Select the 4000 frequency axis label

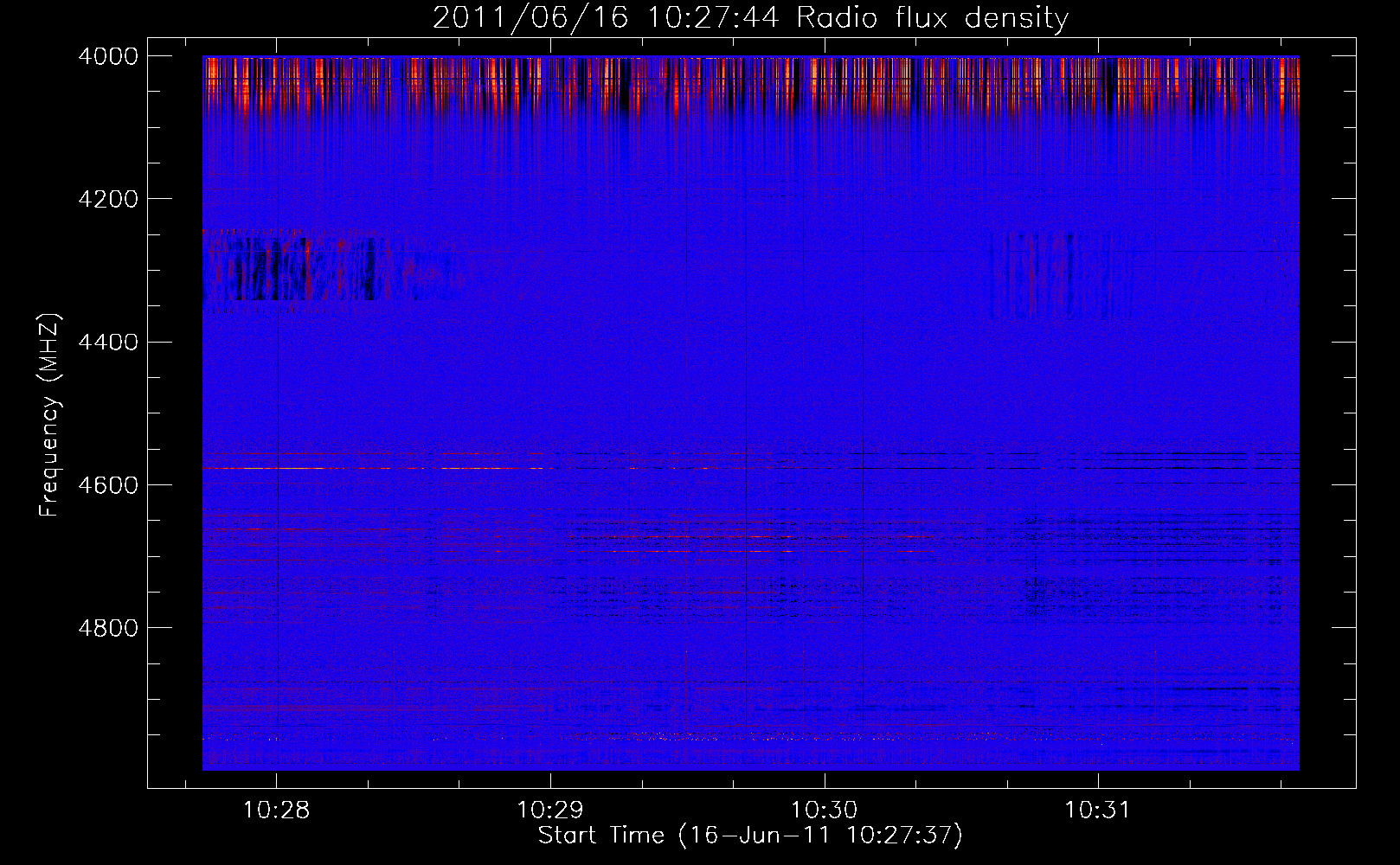[x=108, y=56]
